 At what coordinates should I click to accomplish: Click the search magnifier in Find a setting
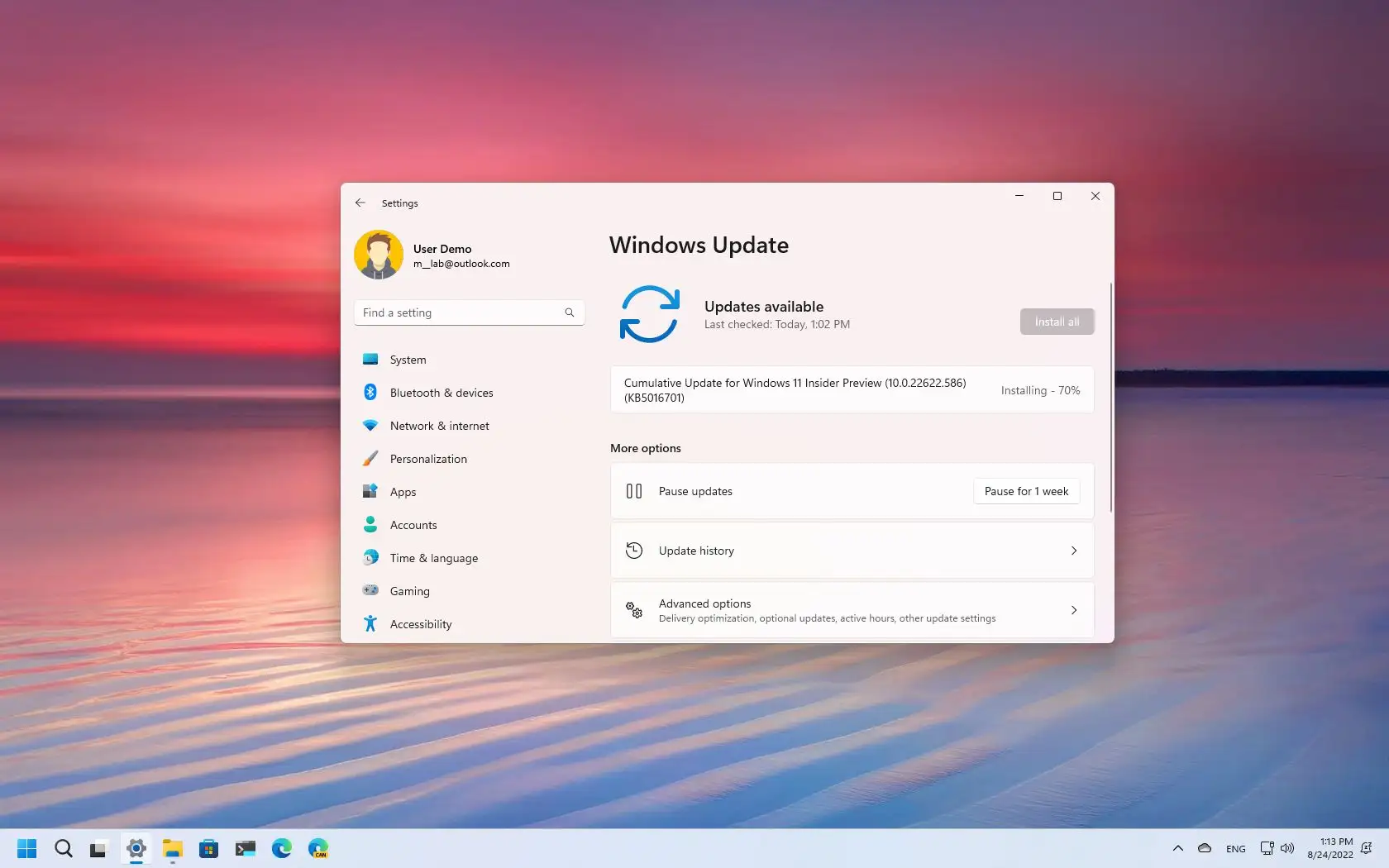(x=570, y=312)
